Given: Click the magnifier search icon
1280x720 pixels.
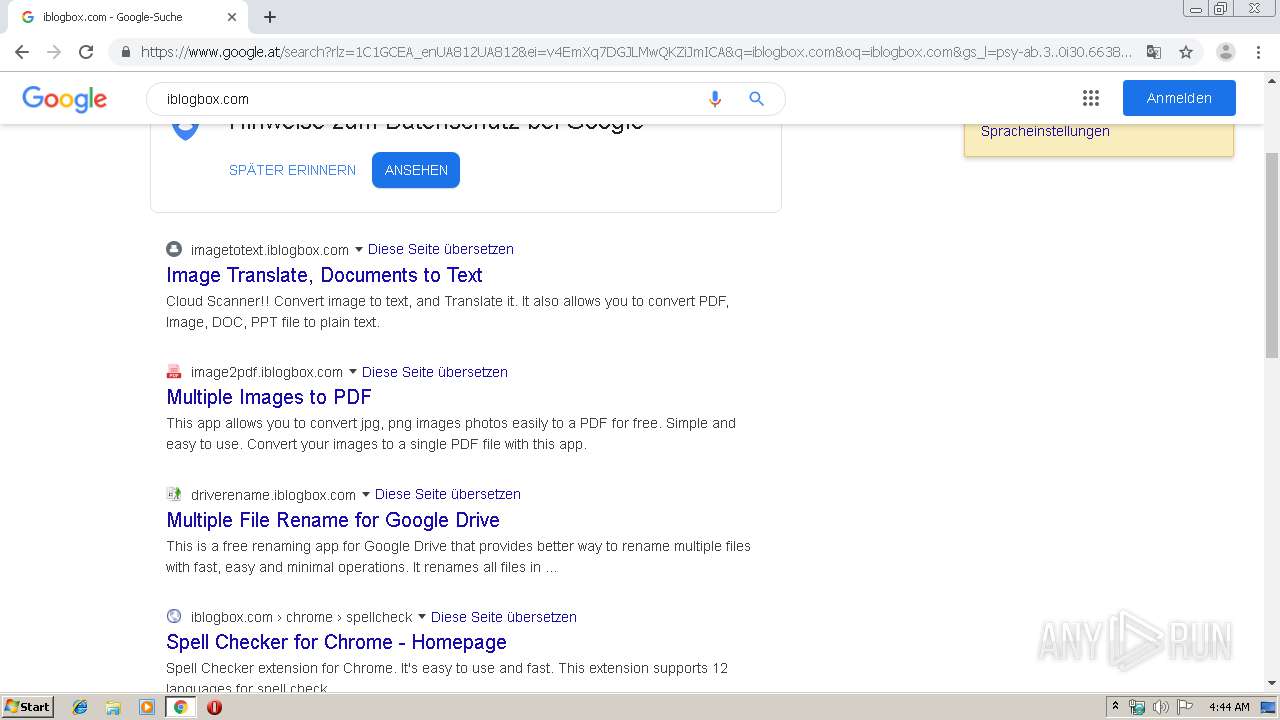Looking at the screenshot, I should click(756, 99).
